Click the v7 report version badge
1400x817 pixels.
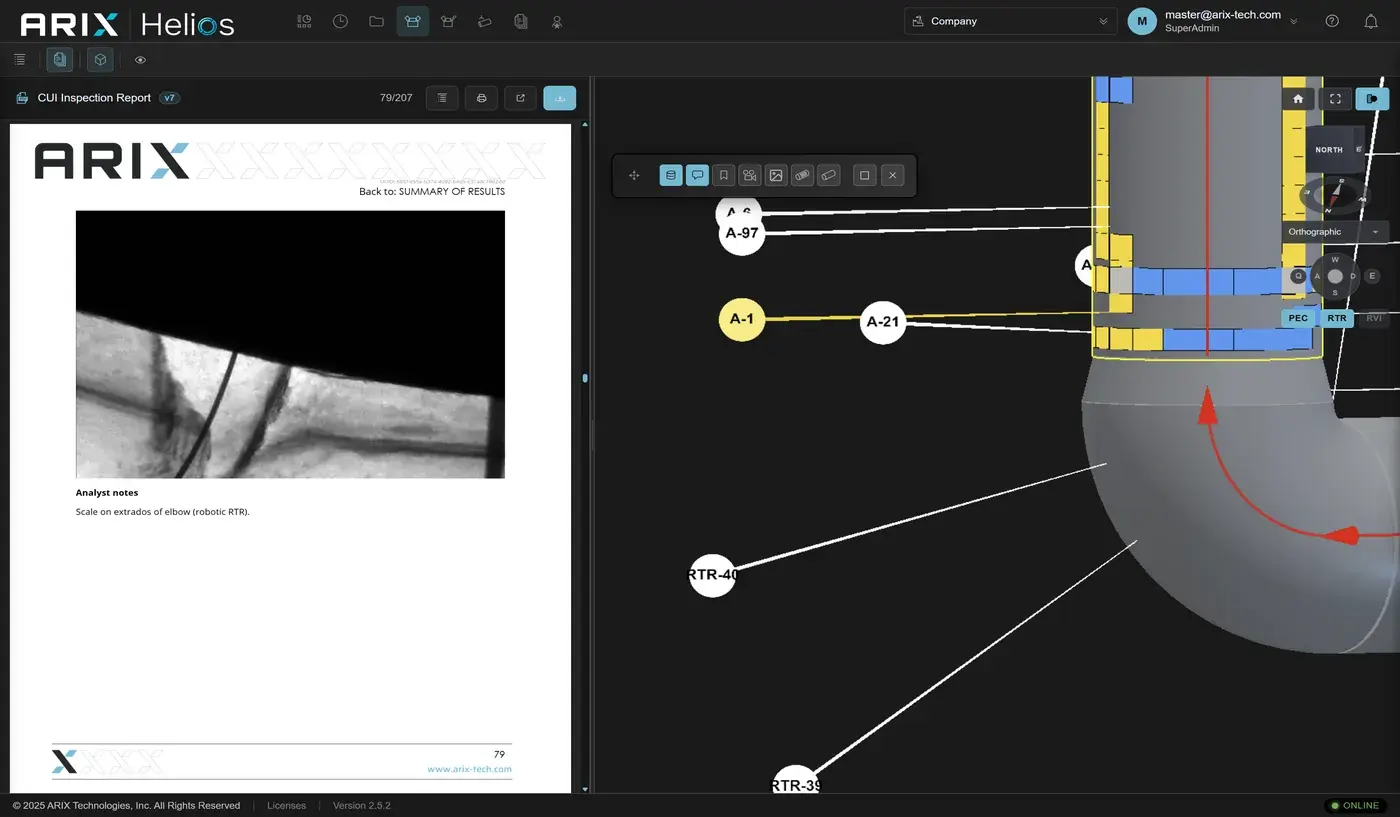(x=170, y=98)
